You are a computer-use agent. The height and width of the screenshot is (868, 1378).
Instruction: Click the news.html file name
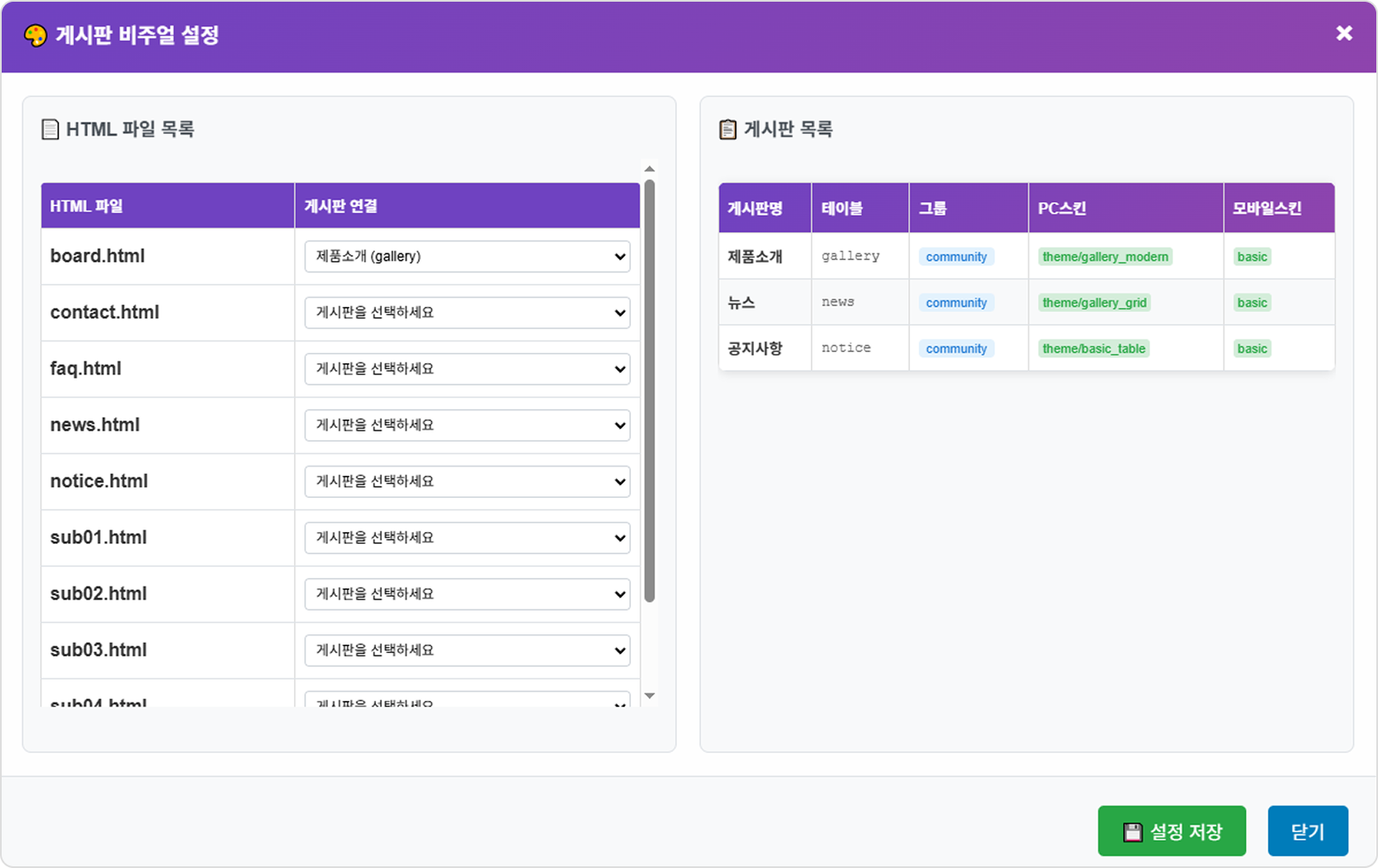coord(95,425)
